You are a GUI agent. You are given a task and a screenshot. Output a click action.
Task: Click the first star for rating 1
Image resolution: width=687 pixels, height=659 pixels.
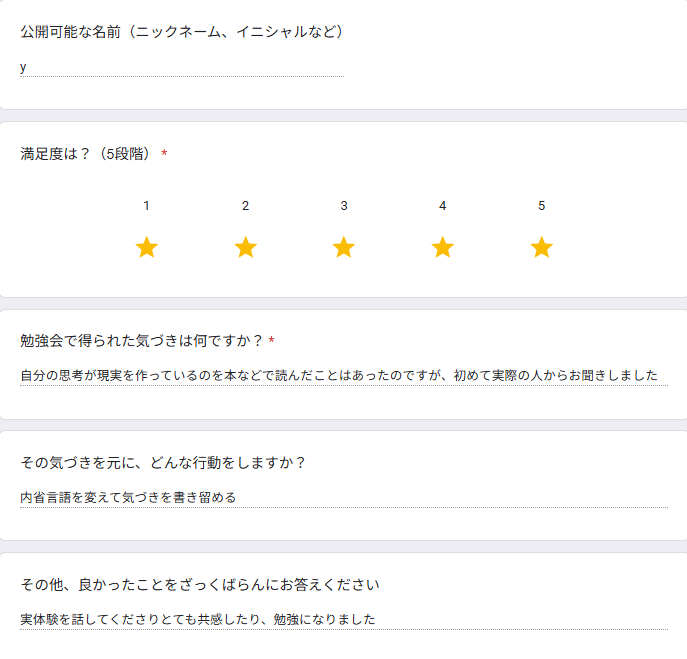(x=147, y=247)
